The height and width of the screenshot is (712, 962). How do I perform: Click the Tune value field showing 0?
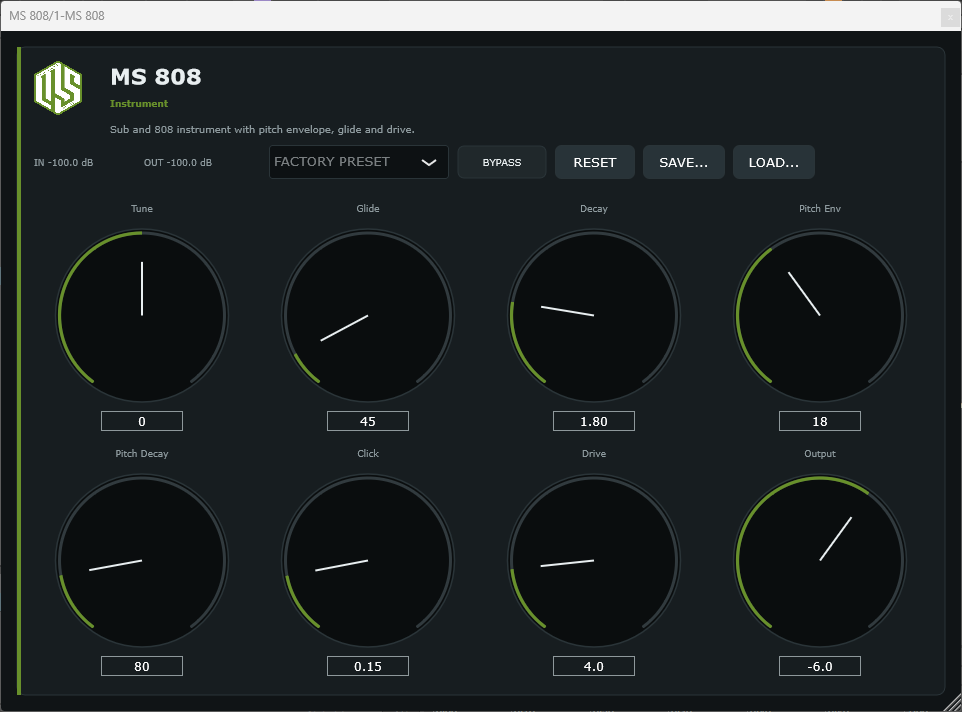click(x=142, y=421)
